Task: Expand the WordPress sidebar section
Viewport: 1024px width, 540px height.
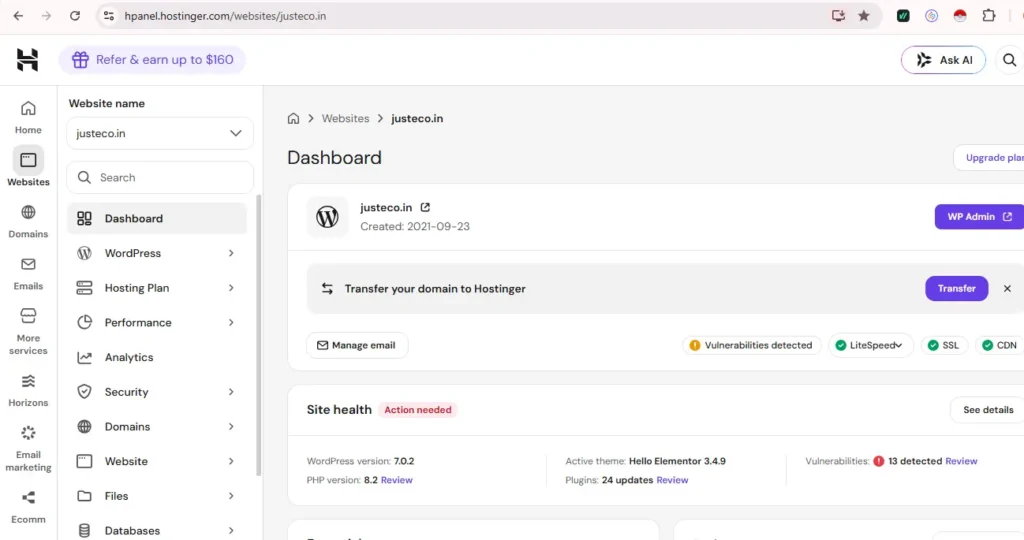Action: (157, 253)
